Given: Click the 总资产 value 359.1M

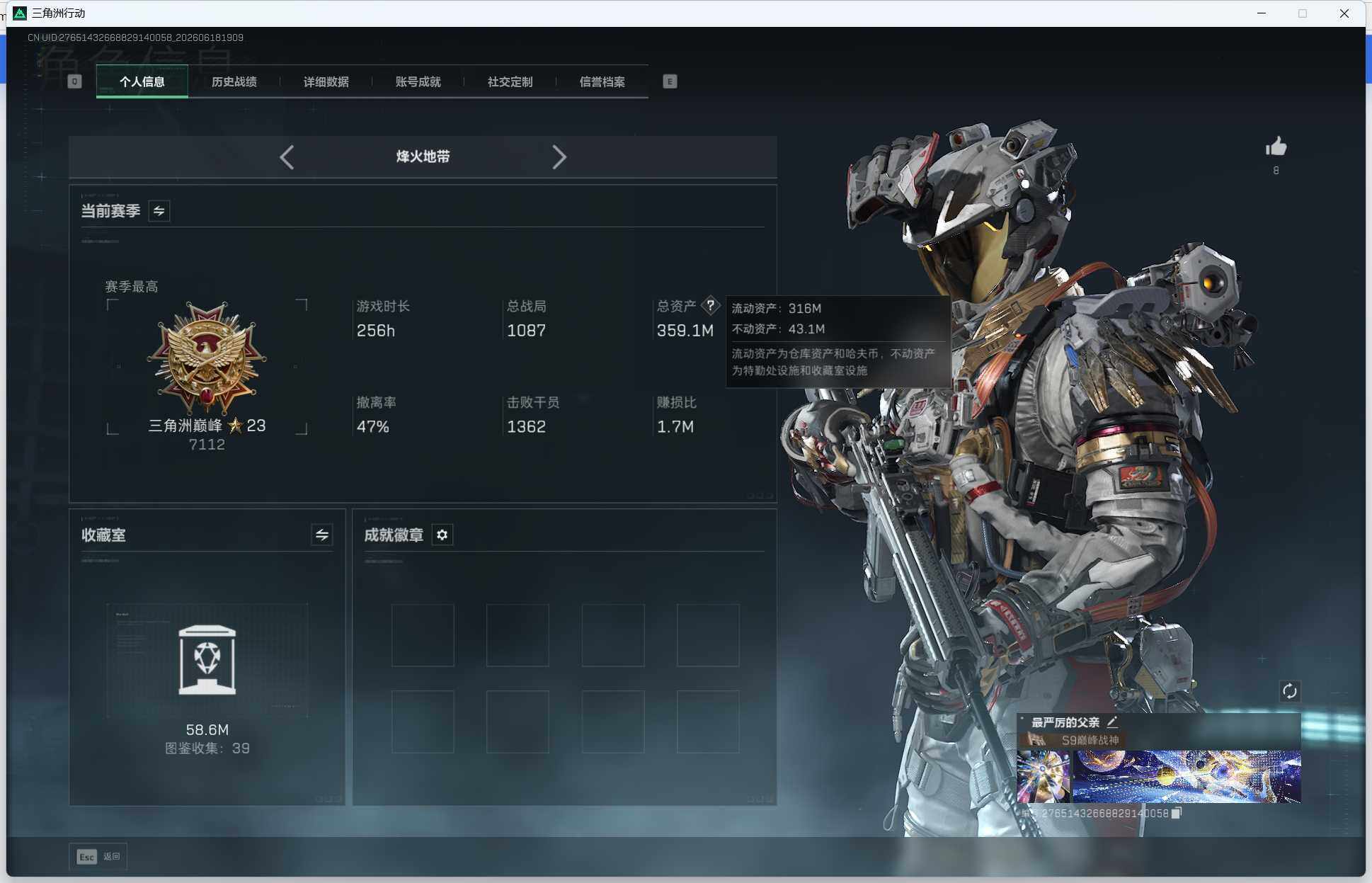Looking at the screenshot, I should pos(685,331).
